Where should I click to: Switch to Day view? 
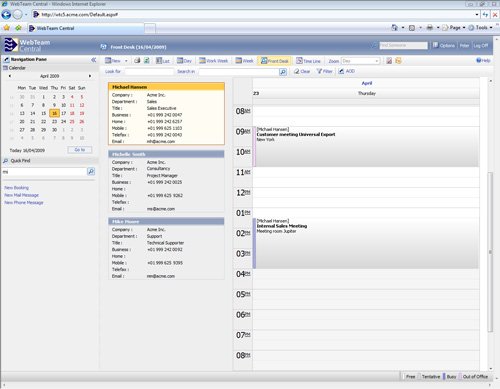184,61
